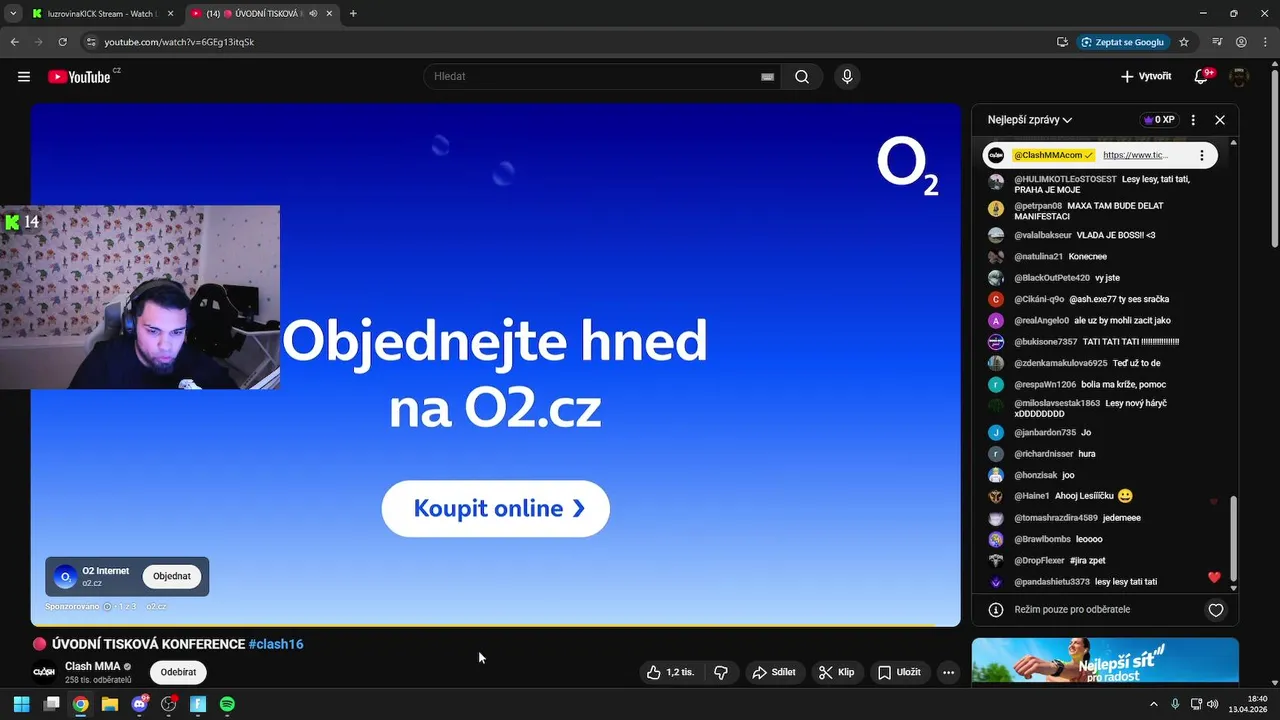Subscribe via the Odebírat button
This screenshot has height=720, width=1280.
pyautogui.click(x=178, y=672)
